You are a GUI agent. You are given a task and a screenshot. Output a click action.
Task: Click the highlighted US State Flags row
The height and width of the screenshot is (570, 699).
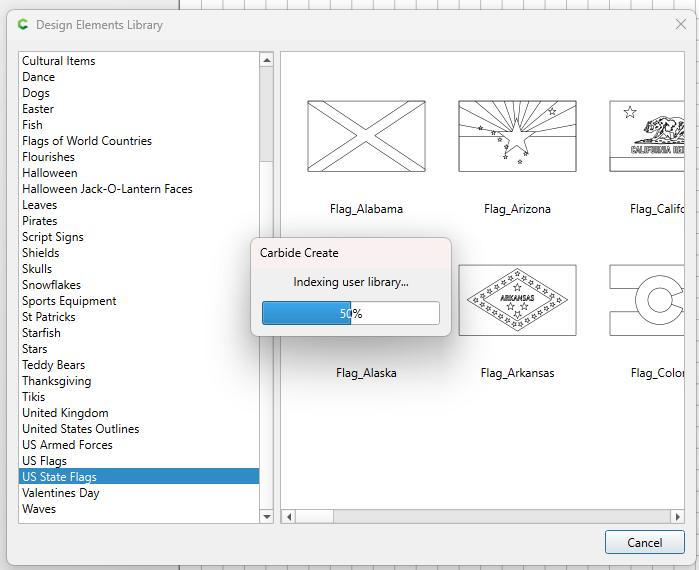(x=139, y=476)
